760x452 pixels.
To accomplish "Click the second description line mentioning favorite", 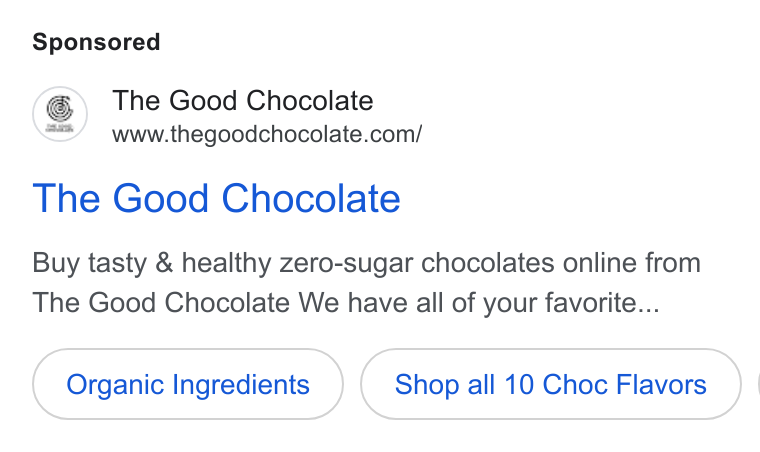I will [x=346, y=303].
